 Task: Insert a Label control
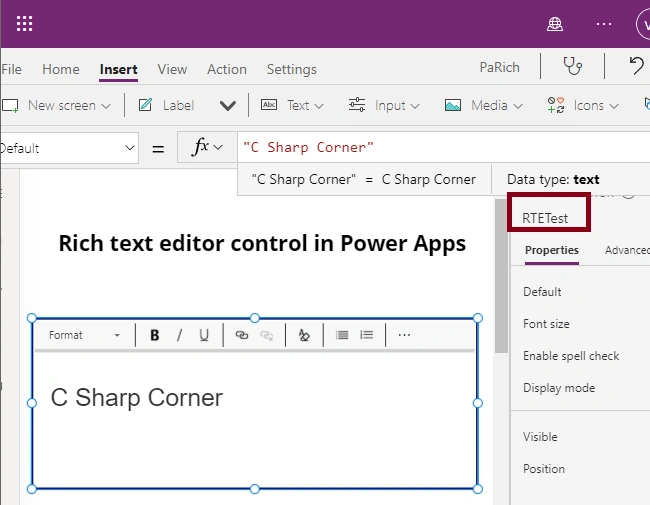[166, 105]
